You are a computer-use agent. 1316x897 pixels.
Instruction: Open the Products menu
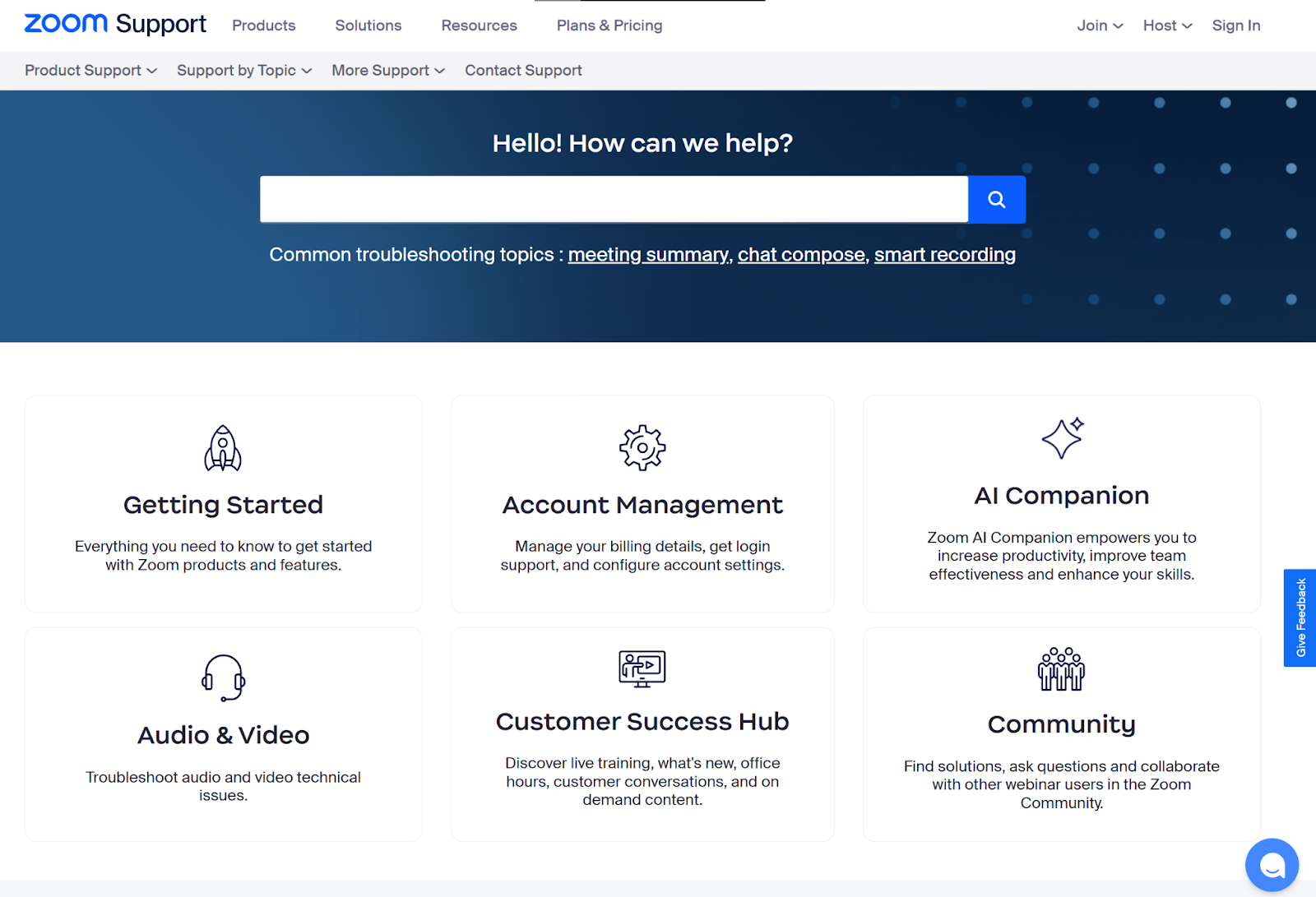263,25
